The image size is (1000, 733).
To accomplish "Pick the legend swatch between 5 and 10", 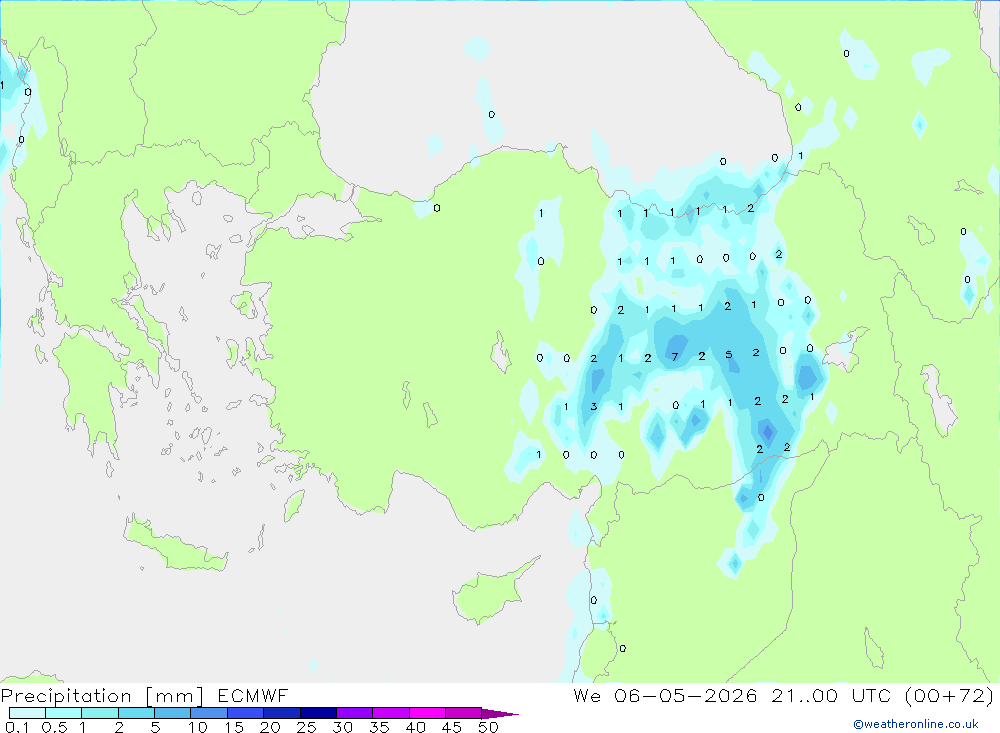I will pyautogui.click(x=173, y=713).
